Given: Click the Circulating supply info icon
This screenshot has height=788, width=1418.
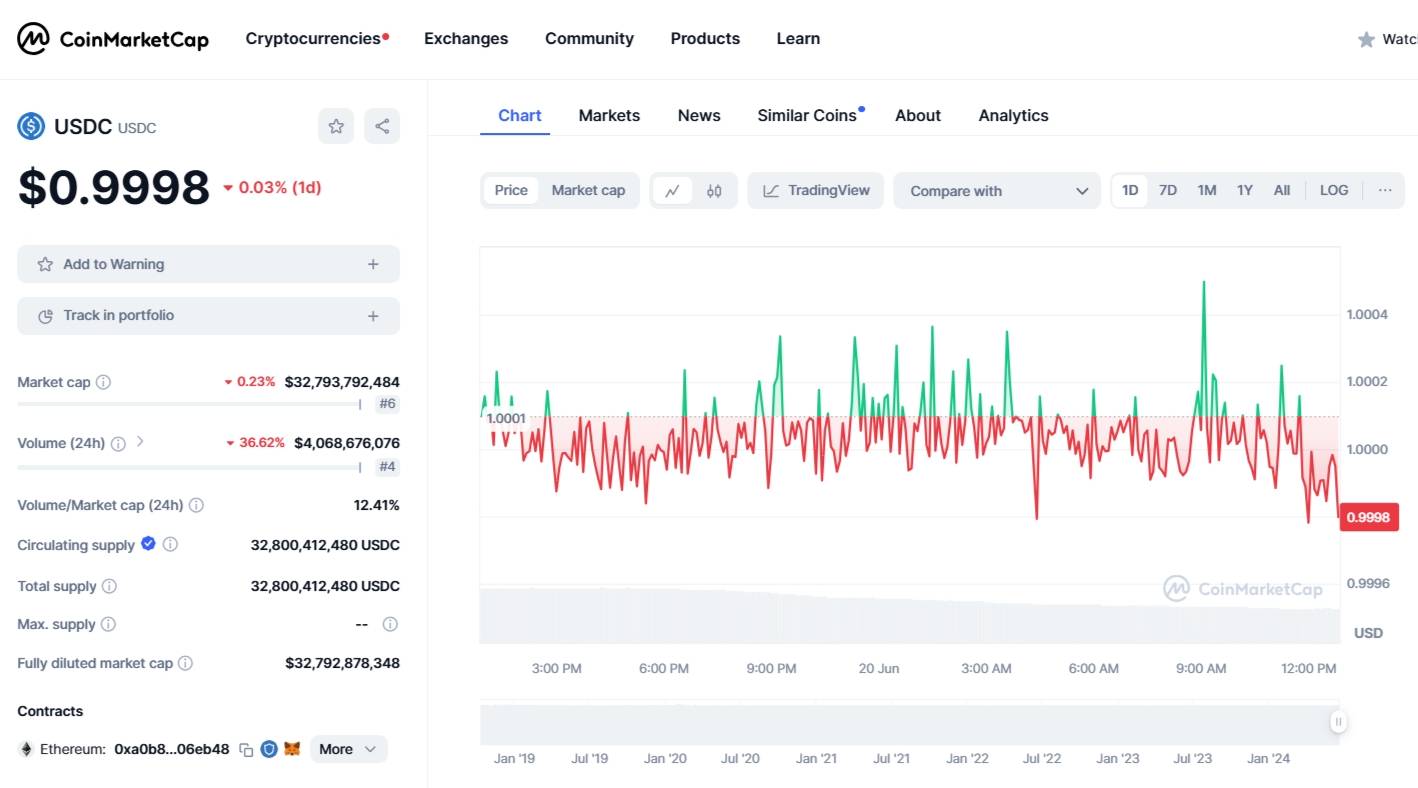Looking at the screenshot, I should (170, 544).
